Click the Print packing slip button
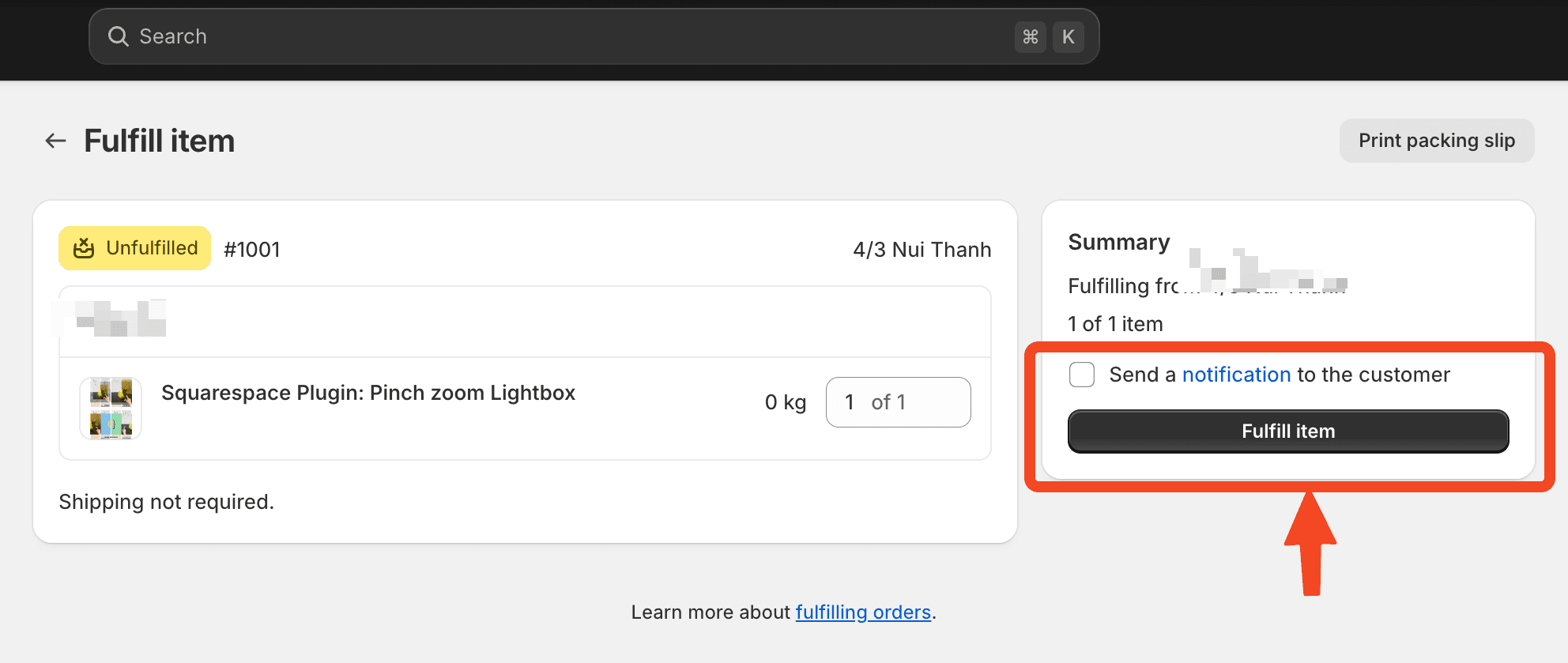 tap(1436, 141)
